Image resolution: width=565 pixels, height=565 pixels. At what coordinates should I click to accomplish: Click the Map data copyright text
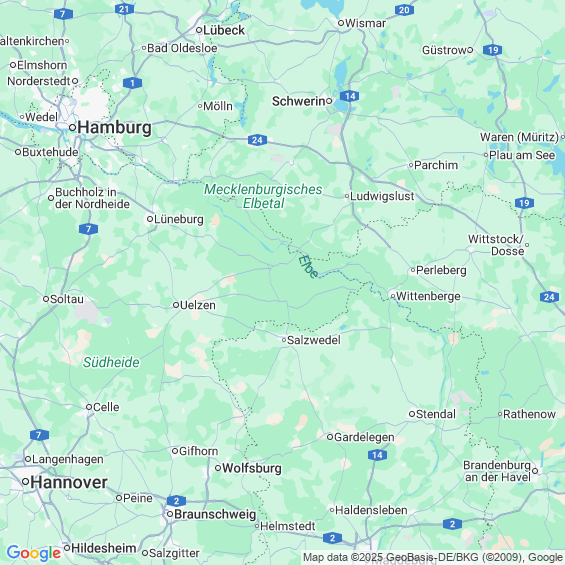click(433, 557)
